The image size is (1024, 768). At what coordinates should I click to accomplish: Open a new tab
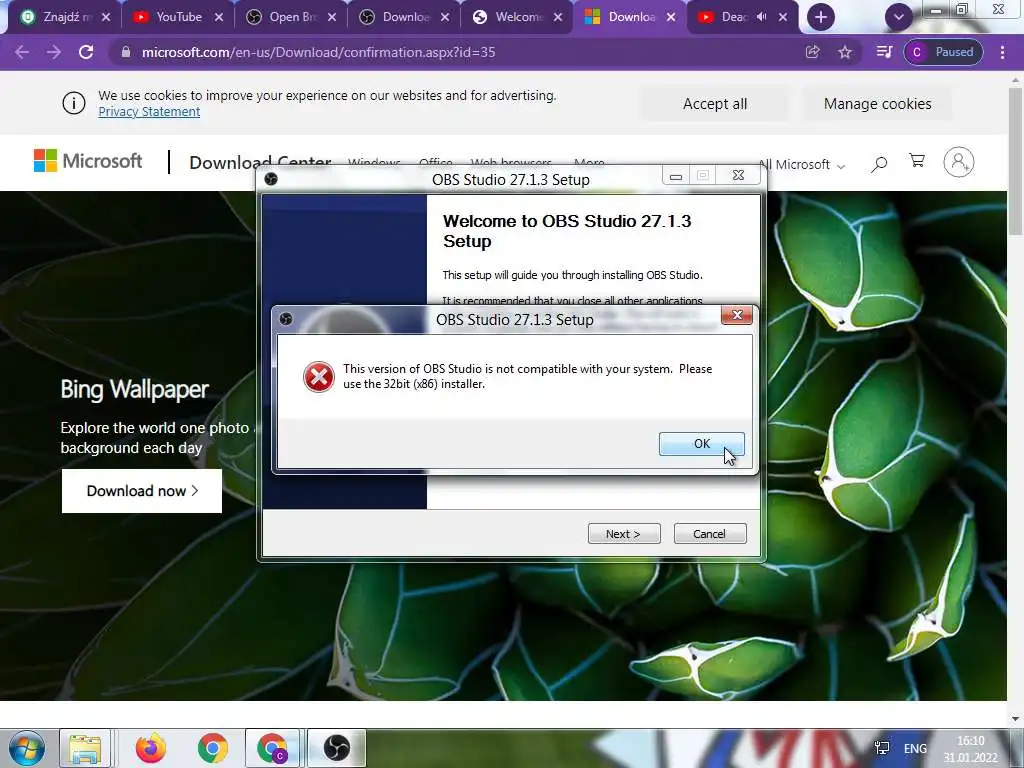coord(821,17)
